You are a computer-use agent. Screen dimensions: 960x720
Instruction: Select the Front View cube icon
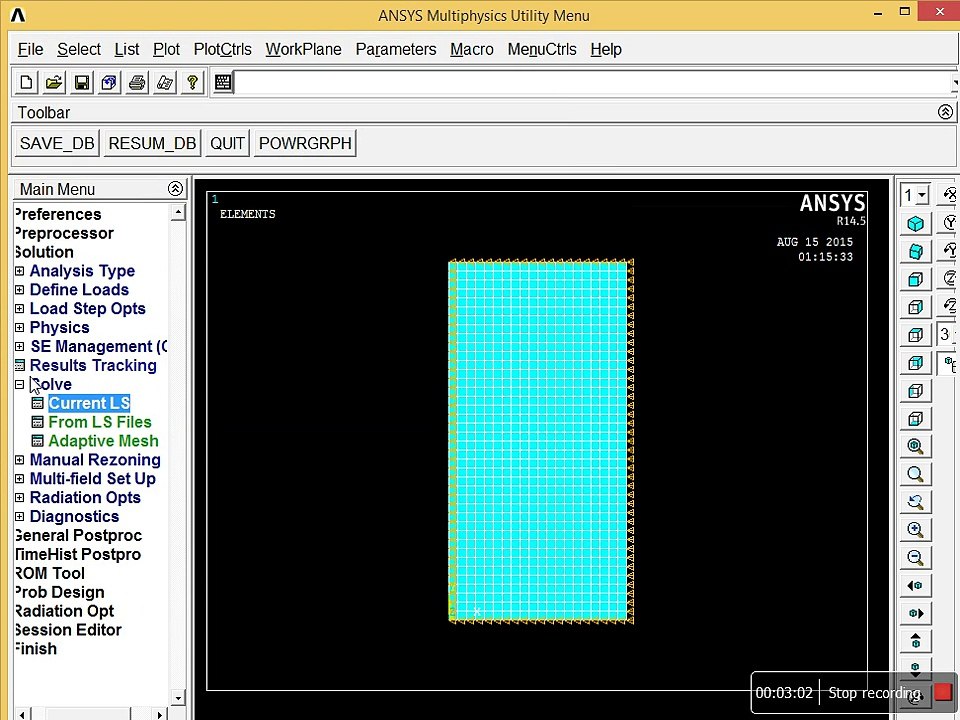(915, 280)
